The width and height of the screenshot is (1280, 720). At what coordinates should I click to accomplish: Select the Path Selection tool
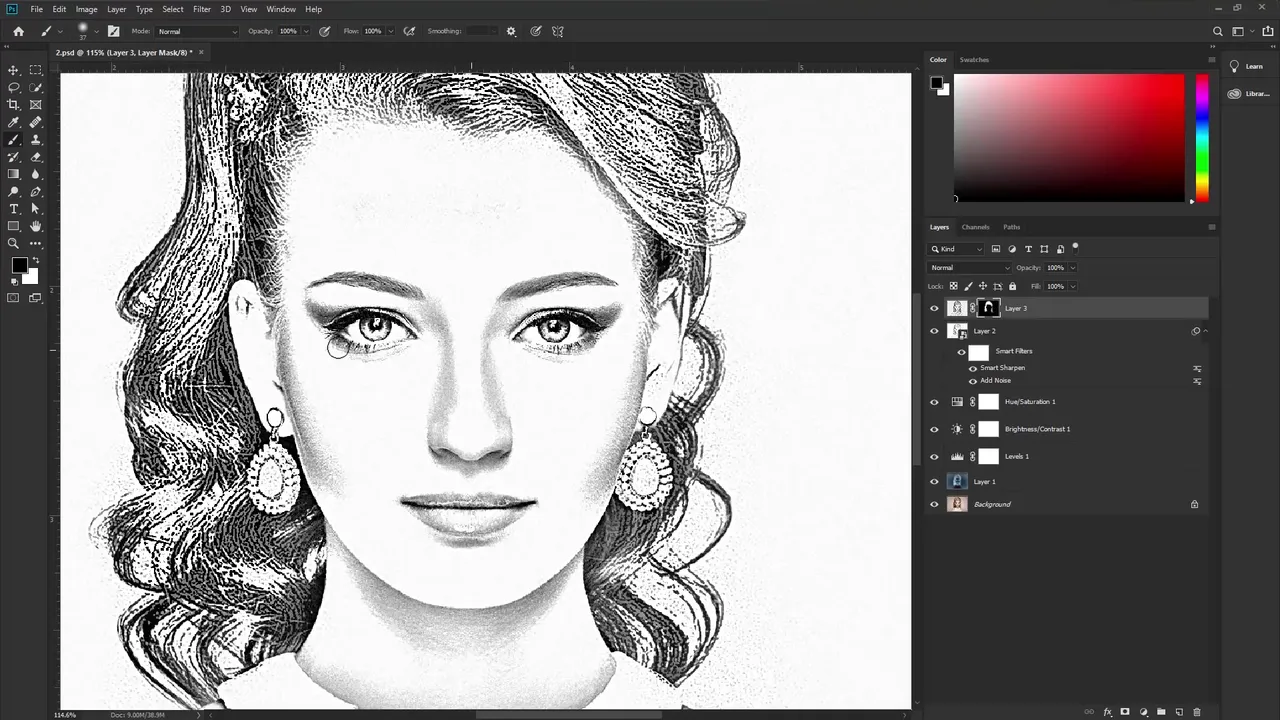36,209
